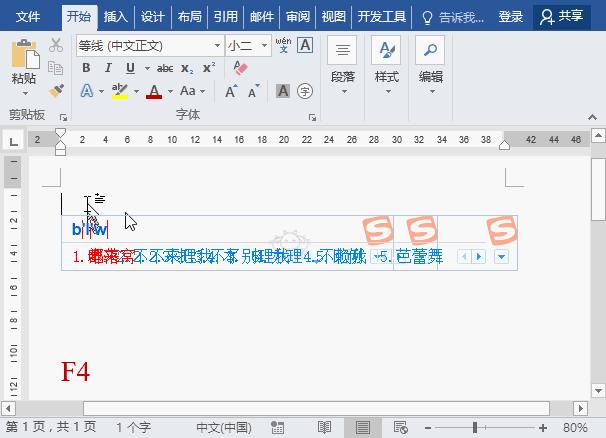Click zoom out minus button
The image size is (606, 438).
(x=428, y=428)
